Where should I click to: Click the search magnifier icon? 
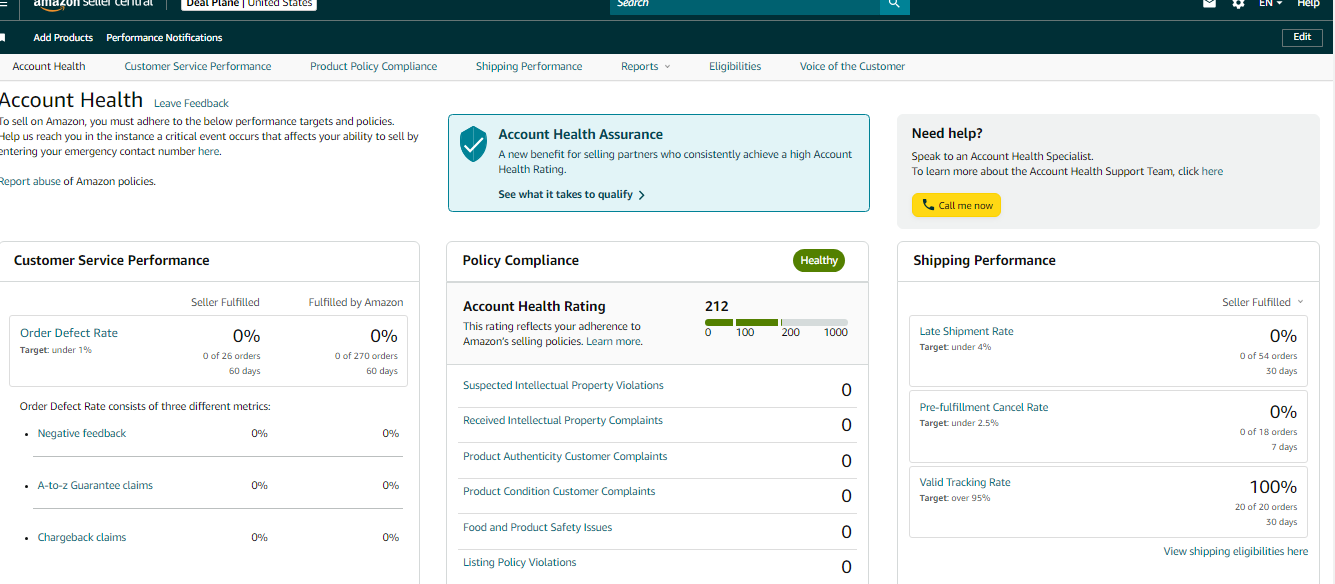click(x=895, y=4)
